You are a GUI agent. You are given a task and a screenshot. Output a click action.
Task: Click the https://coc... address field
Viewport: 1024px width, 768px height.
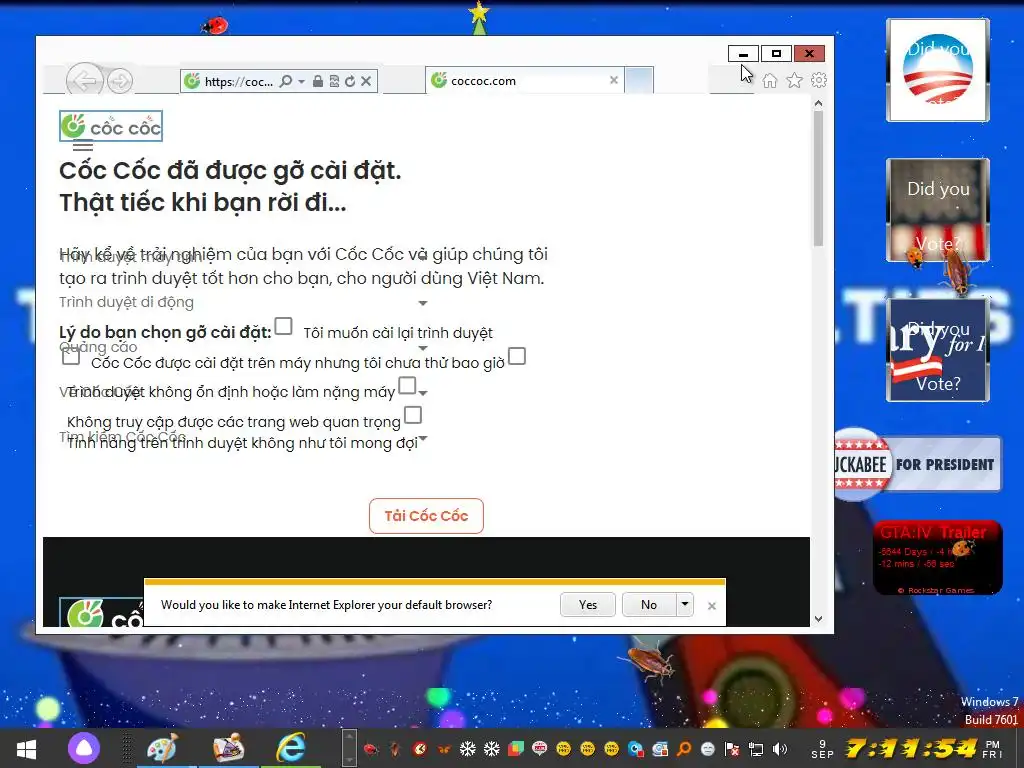pyautogui.click(x=238, y=82)
